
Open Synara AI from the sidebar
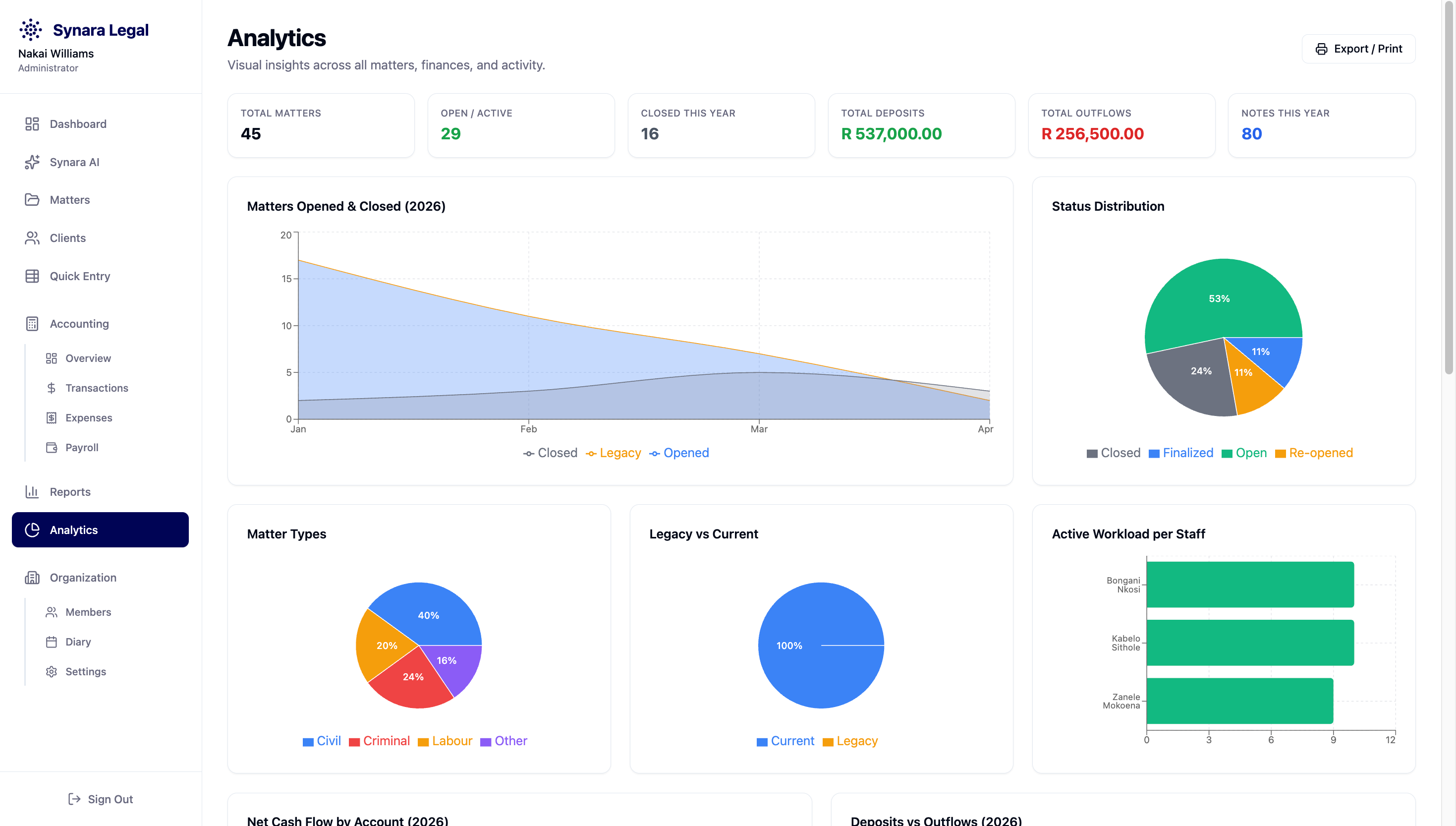(x=101, y=162)
